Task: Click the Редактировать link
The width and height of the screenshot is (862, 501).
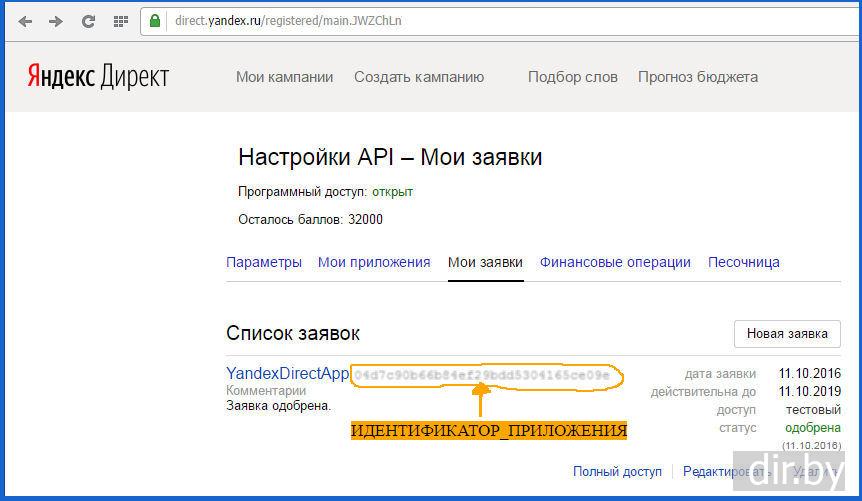Action: pyautogui.click(x=726, y=471)
